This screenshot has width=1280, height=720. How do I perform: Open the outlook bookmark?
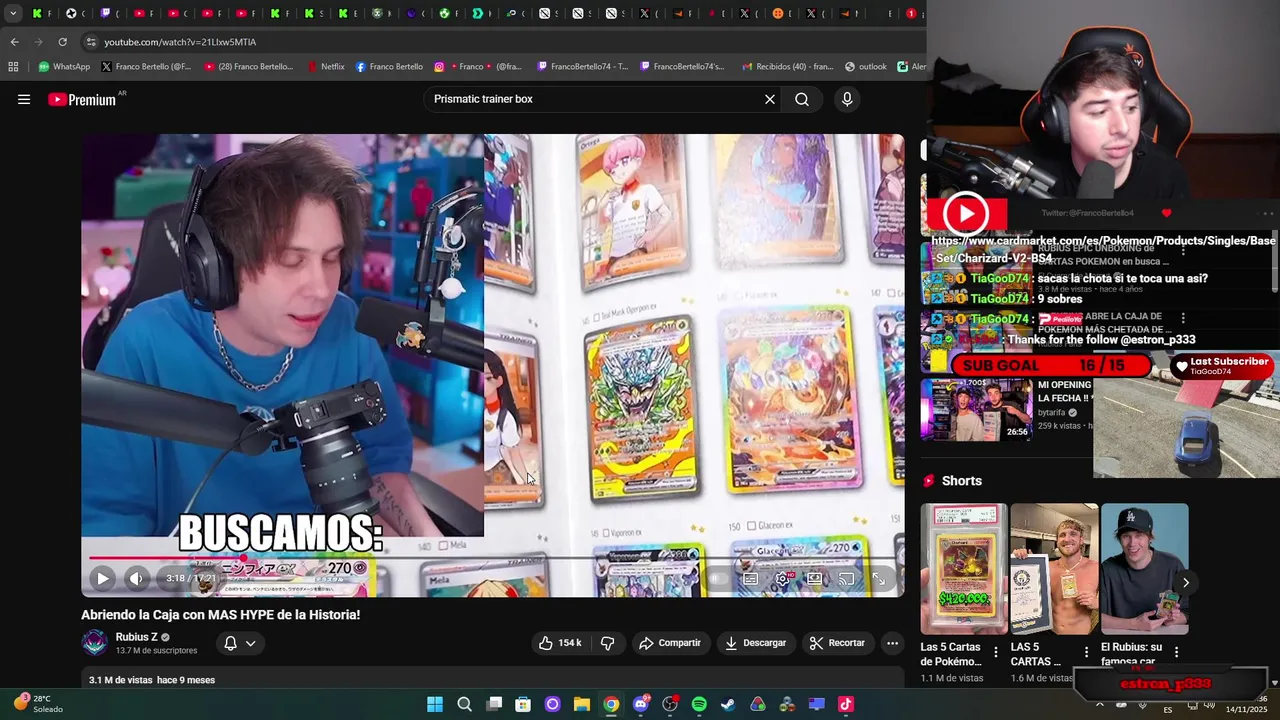click(x=865, y=67)
